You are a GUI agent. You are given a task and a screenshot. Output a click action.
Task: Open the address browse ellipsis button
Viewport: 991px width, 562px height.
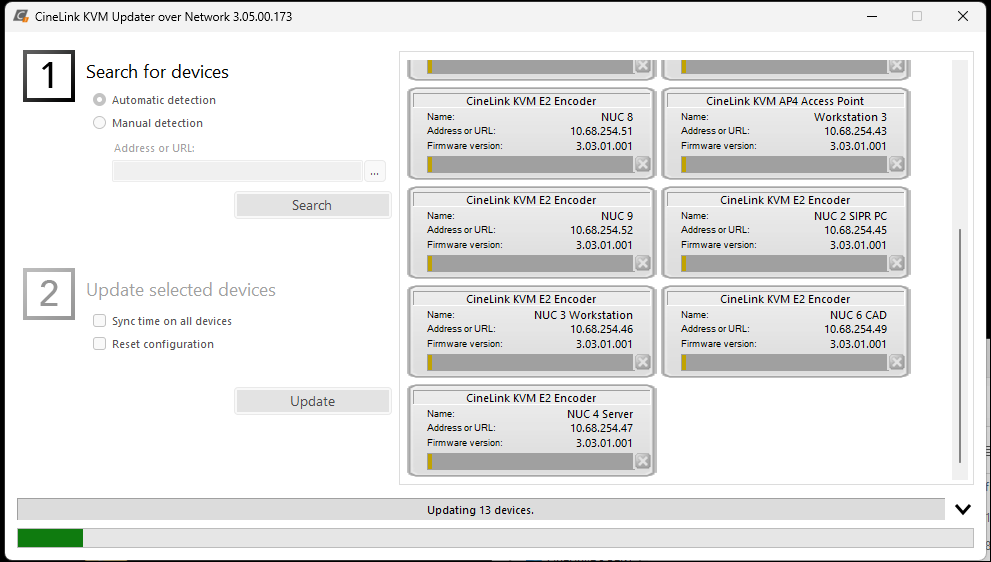[x=374, y=171]
